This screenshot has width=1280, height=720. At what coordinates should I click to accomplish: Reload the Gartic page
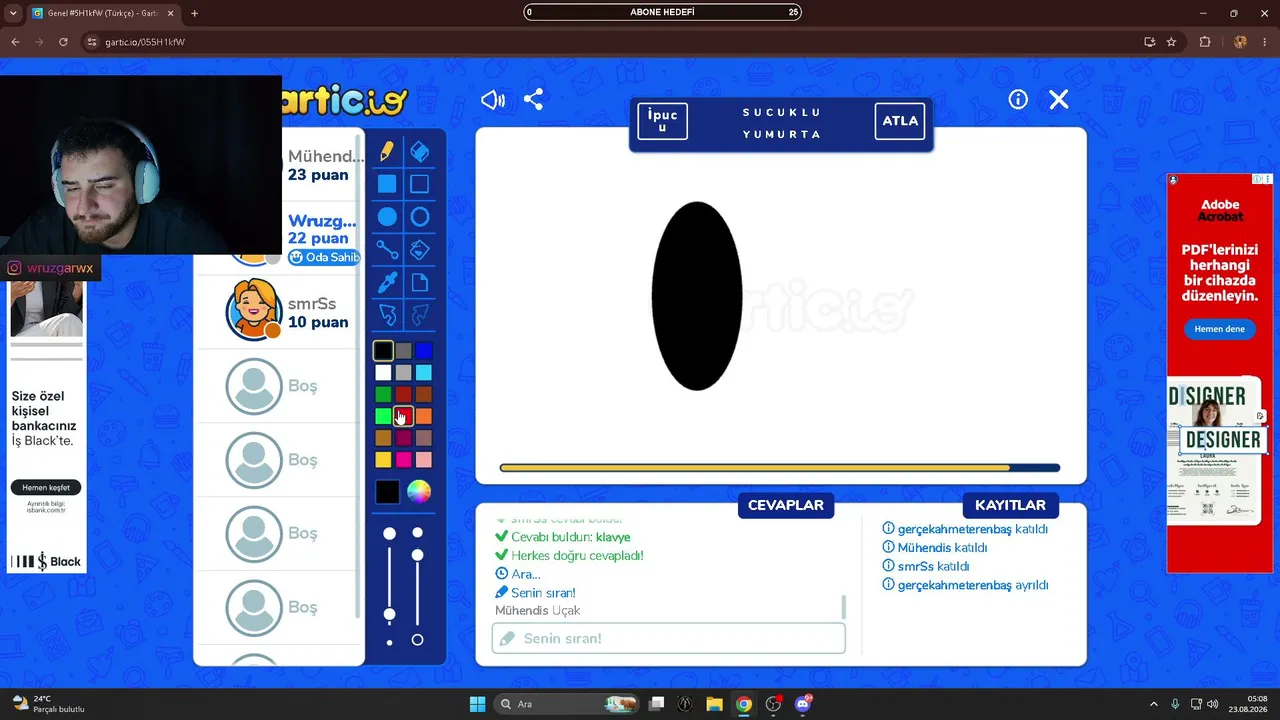[x=63, y=42]
